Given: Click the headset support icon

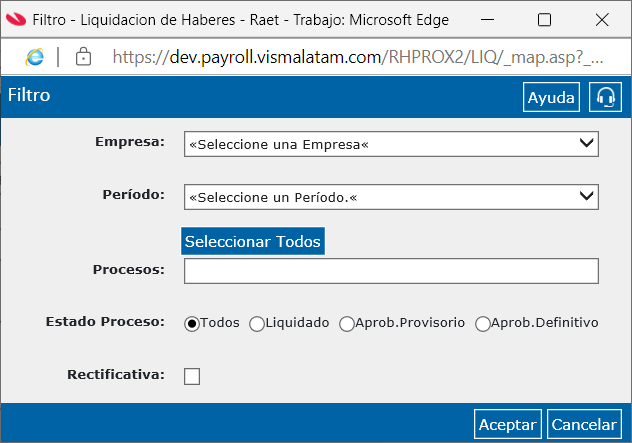Looking at the screenshot, I should (605, 97).
